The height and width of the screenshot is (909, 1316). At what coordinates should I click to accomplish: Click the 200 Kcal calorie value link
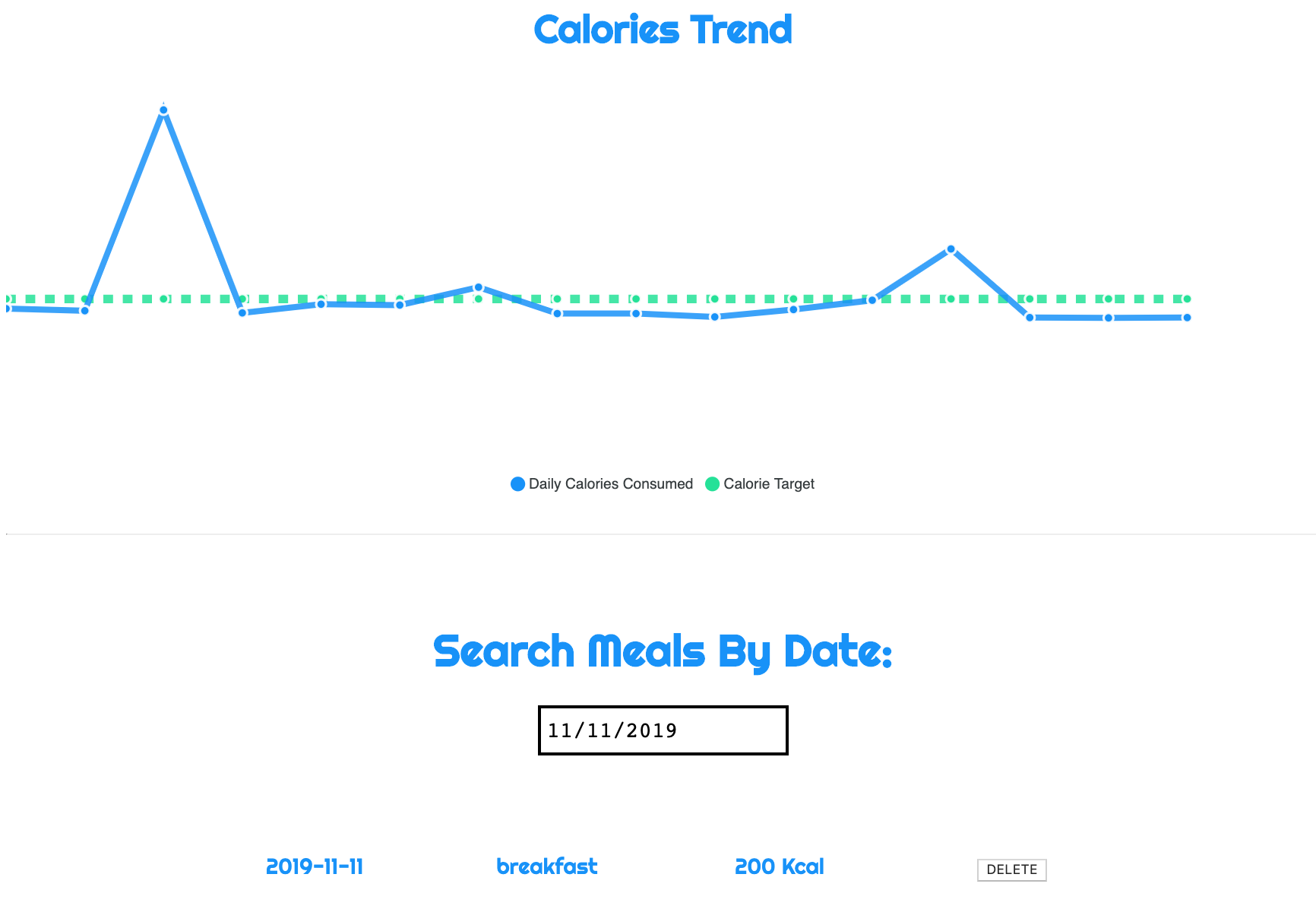(779, 866)
